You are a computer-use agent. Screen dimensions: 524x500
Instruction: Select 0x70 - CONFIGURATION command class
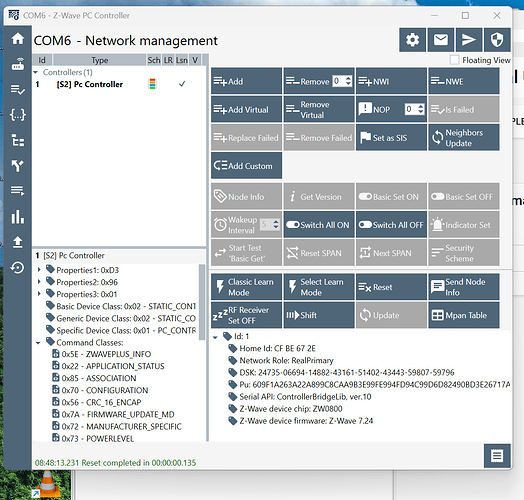pos(100,390)
